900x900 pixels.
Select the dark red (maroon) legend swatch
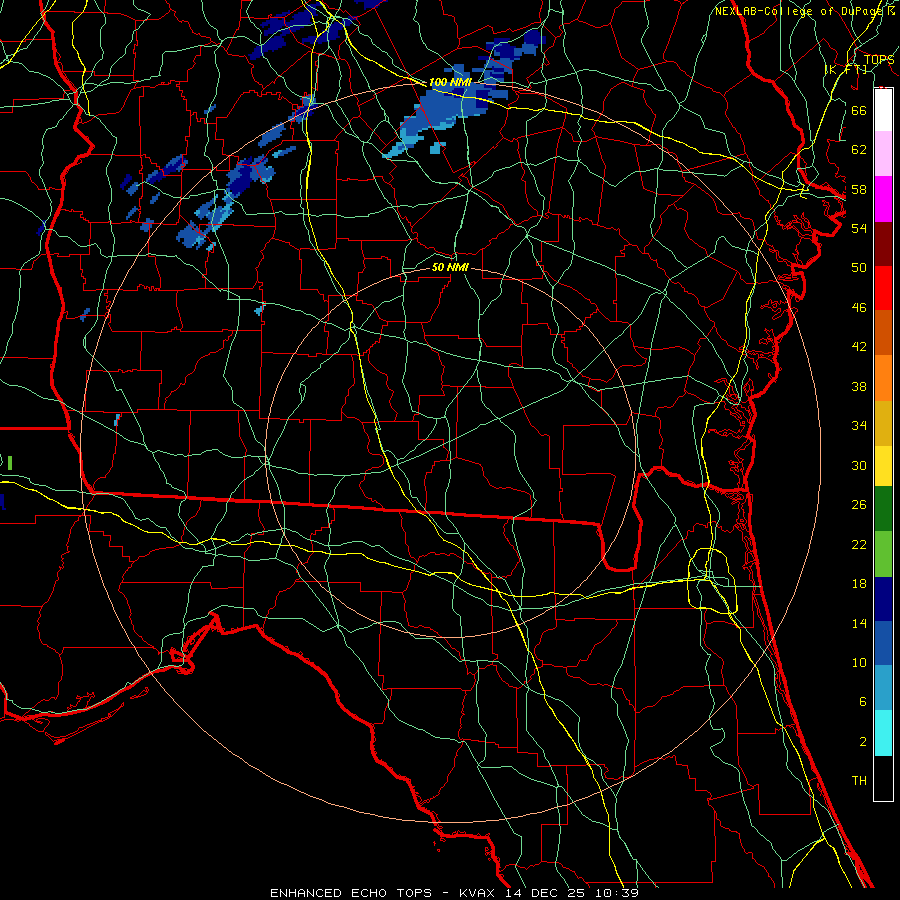tap(883, 243)
